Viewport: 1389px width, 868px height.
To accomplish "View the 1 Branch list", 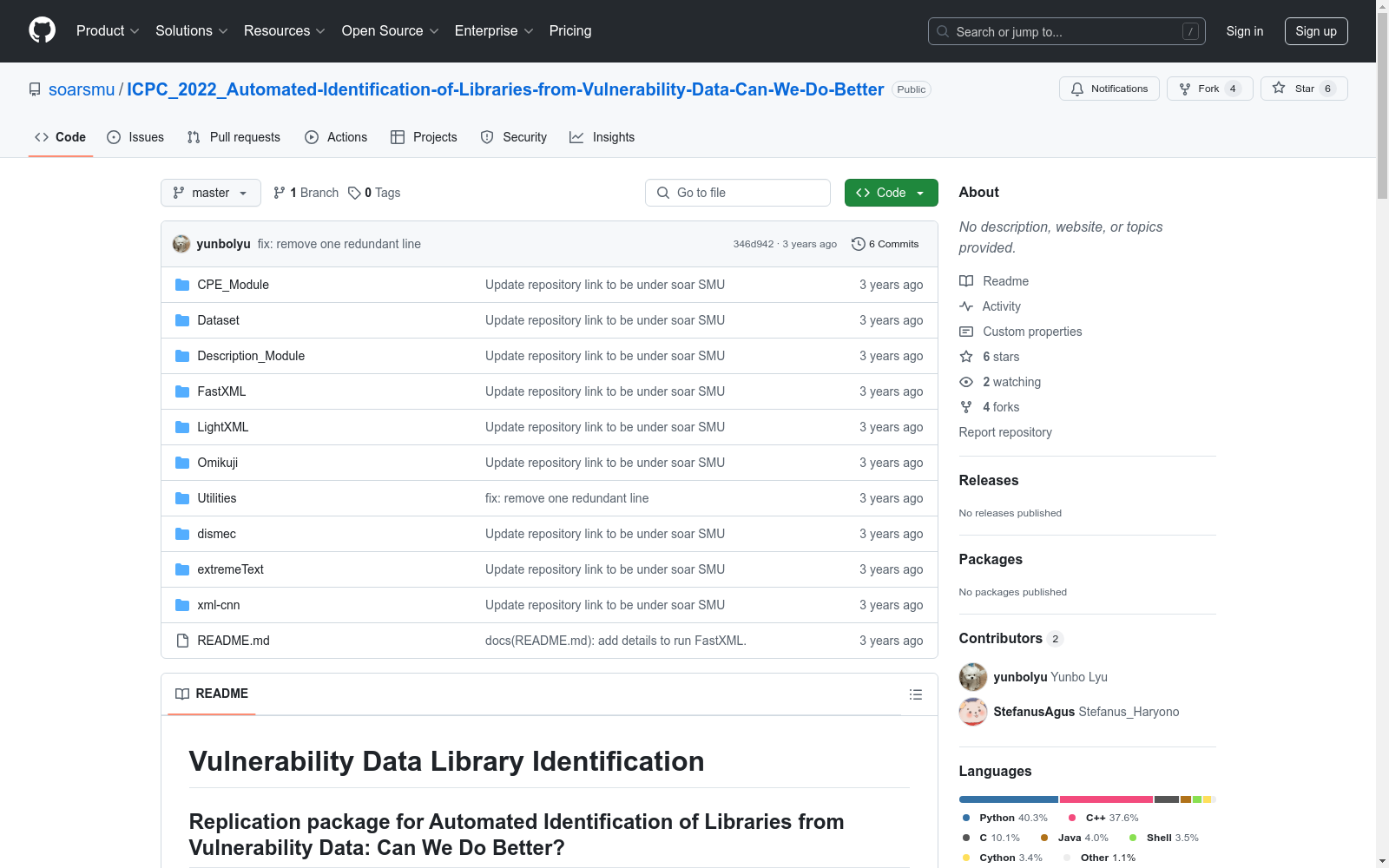I will [306, 193].
